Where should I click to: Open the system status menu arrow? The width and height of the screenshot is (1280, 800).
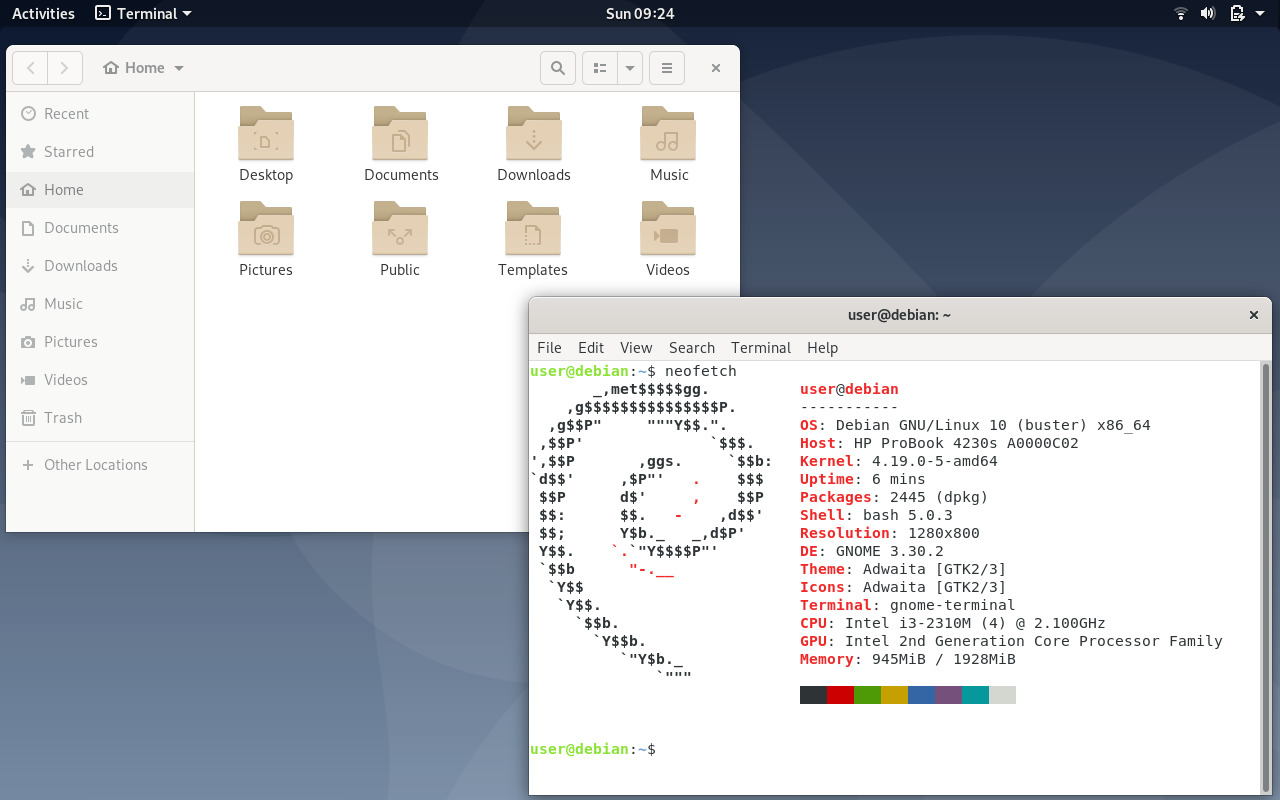(x=1258, y=13)
